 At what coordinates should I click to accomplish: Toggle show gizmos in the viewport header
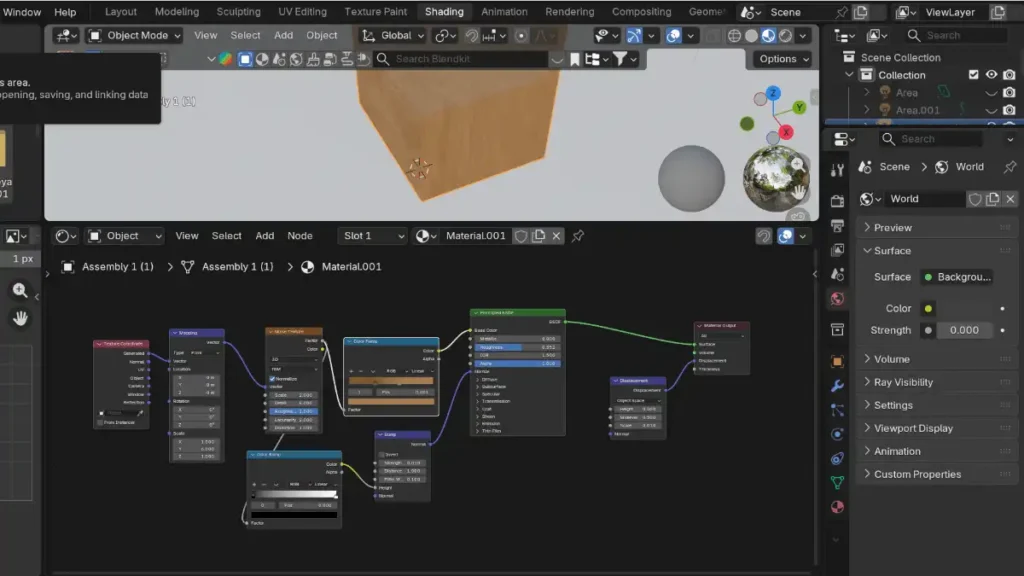click(633, 35)
